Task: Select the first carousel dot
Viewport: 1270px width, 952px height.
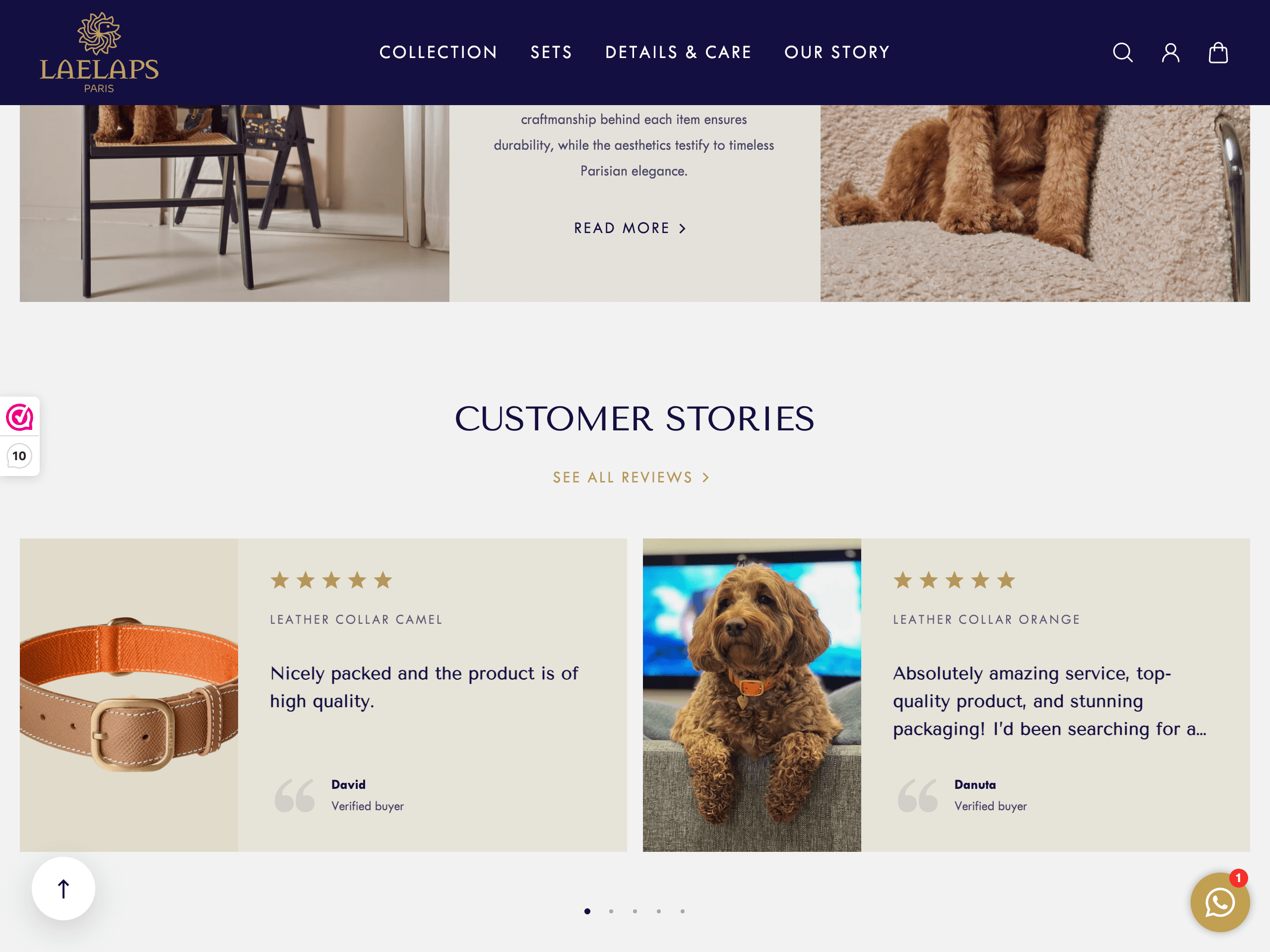Action: [587, 911]
